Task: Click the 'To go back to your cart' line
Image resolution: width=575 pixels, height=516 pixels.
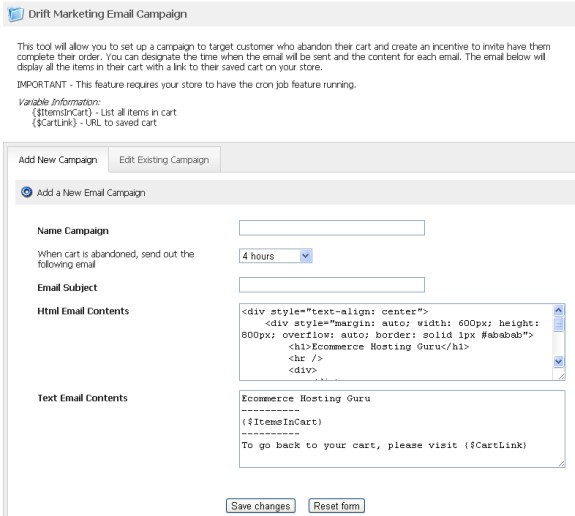Action: pos(384,445)
